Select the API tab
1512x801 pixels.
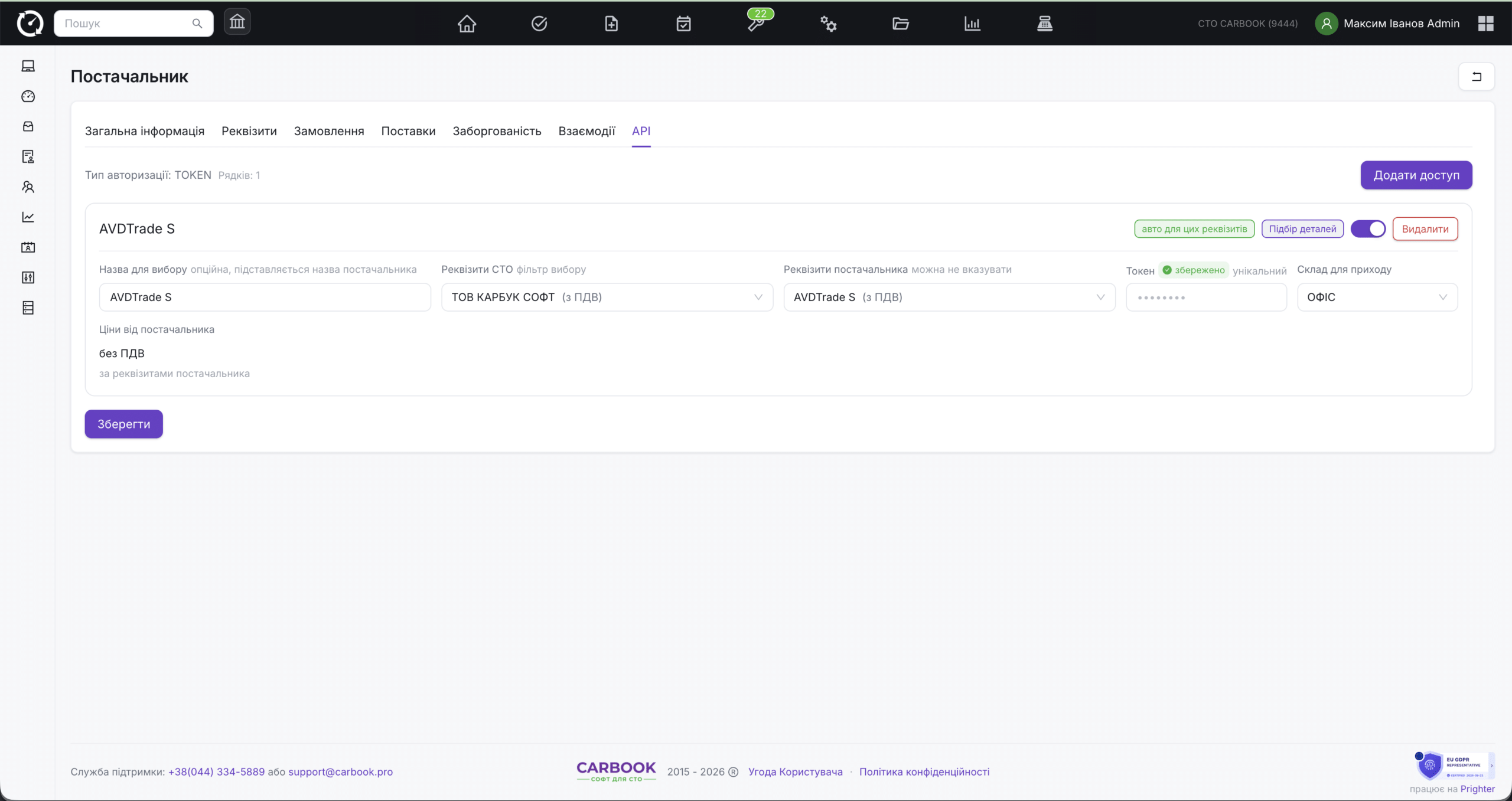coord(641,131)
